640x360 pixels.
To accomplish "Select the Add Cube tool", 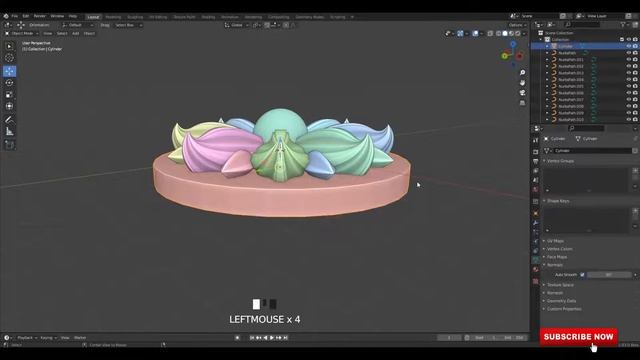I will pyautogui.click(x=9, y=144).
